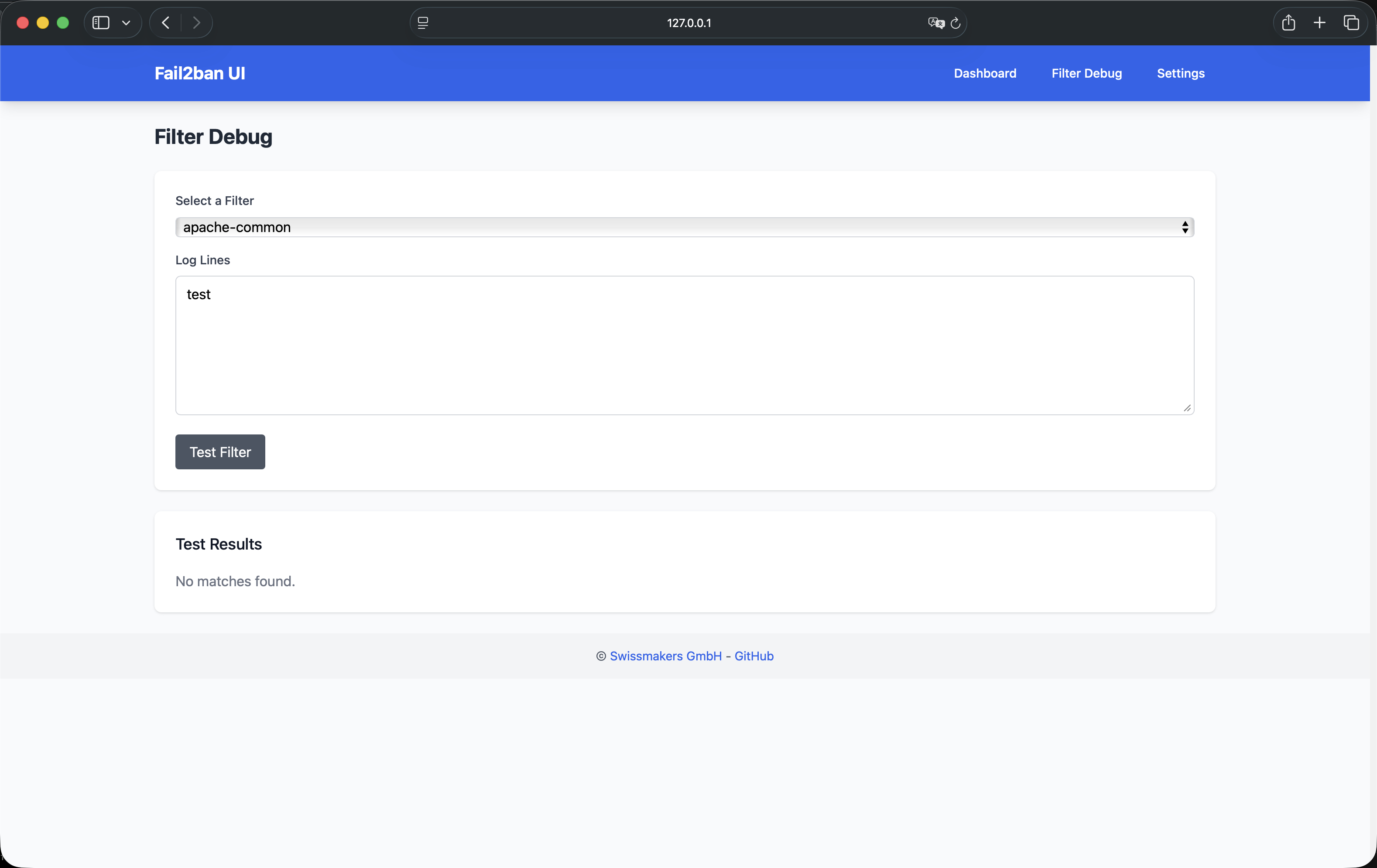1377x868 pixels.
Task: Open the Swissmakers GmbH link
Action: pyautogui.click(x=666, y=656)
